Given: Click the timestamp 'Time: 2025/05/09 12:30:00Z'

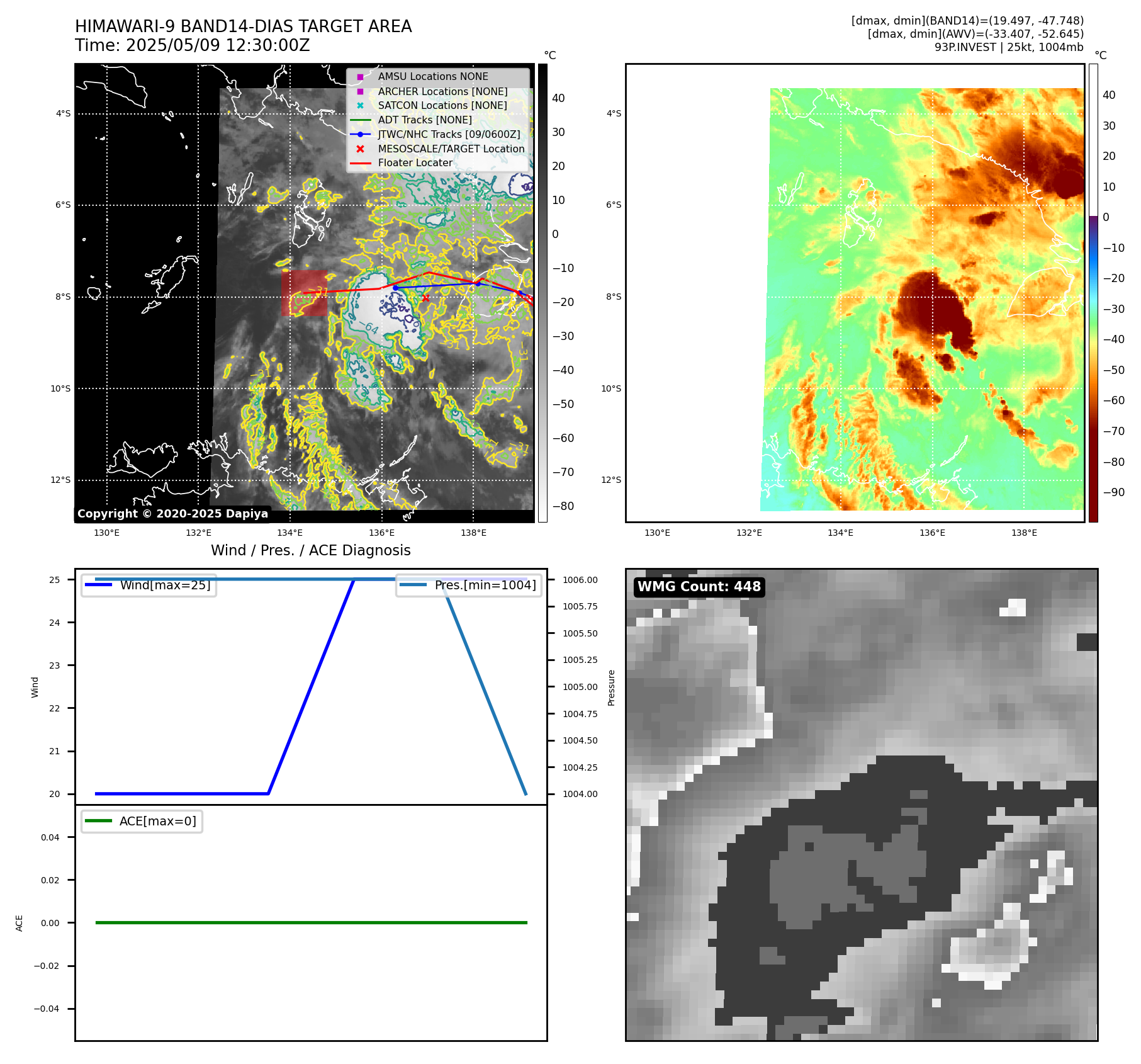Looking at the screenshot, I should tap(193, 45).
